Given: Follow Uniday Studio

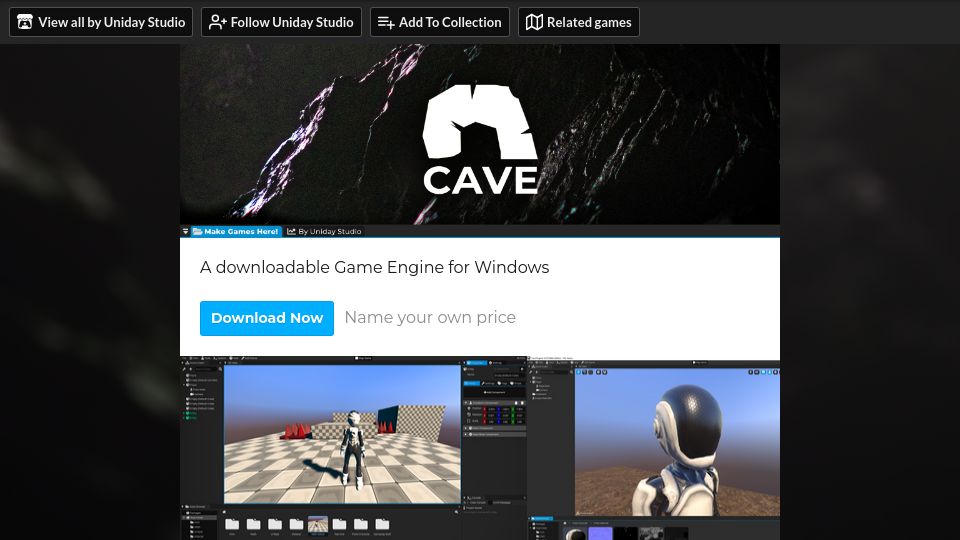Looking at the screenshot, I should (x=281, y=22).
